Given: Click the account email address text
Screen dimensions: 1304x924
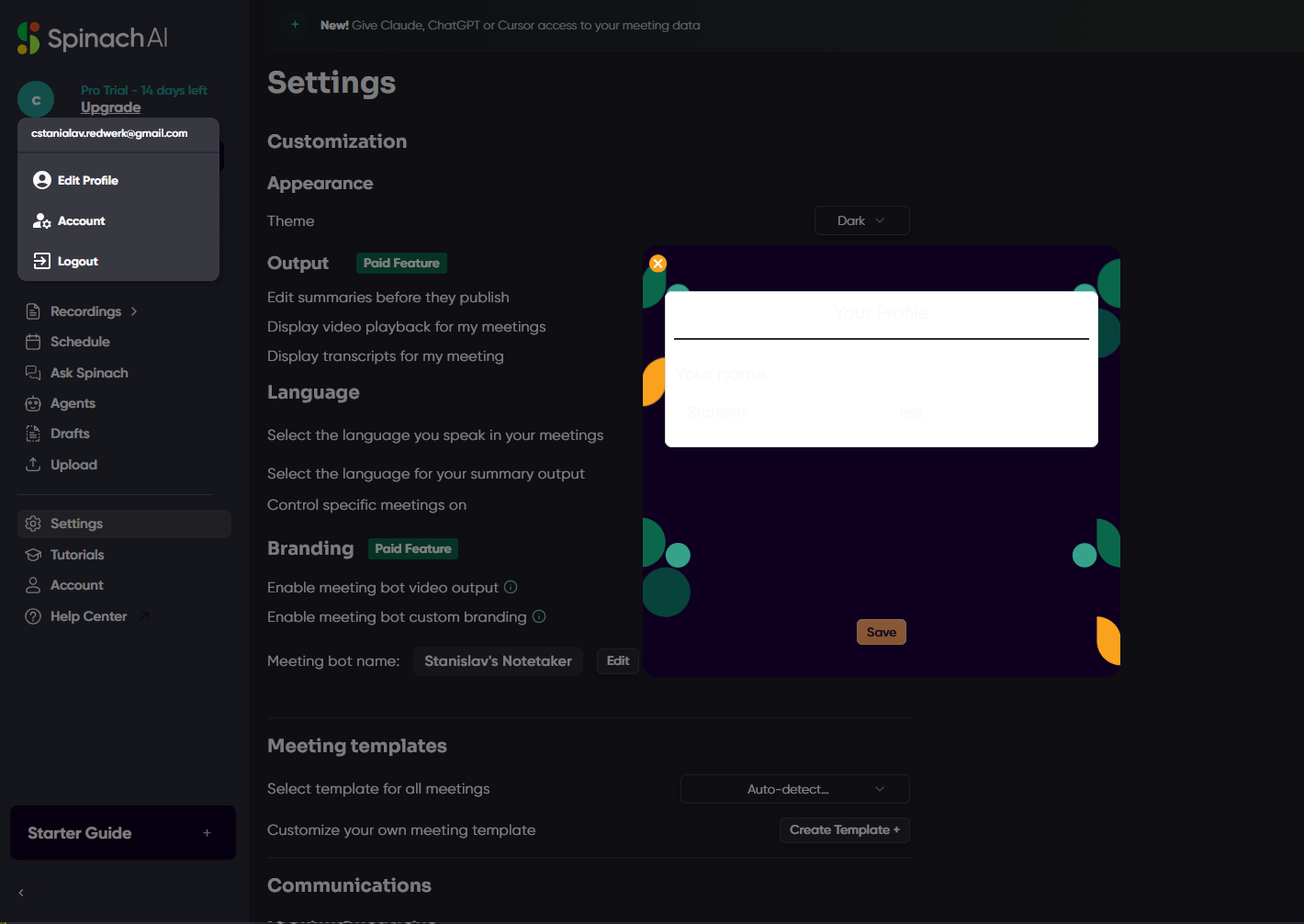Looking at the screenshot, I should [x=109, y=133].
